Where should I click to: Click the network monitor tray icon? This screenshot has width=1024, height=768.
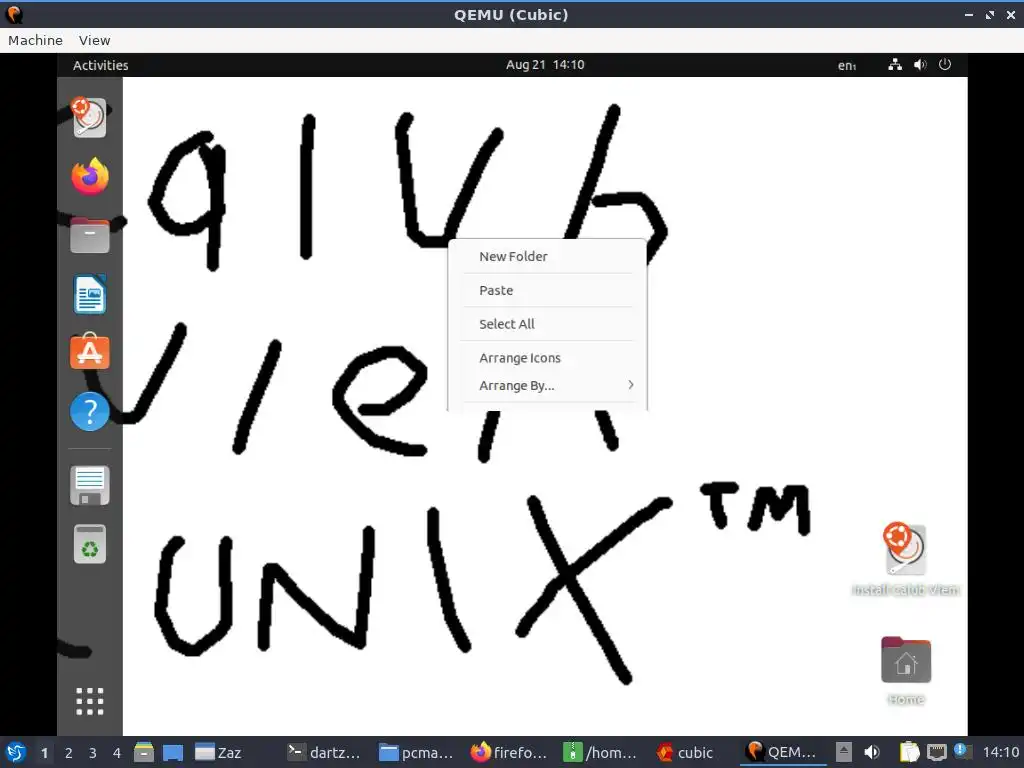(936, 752)
